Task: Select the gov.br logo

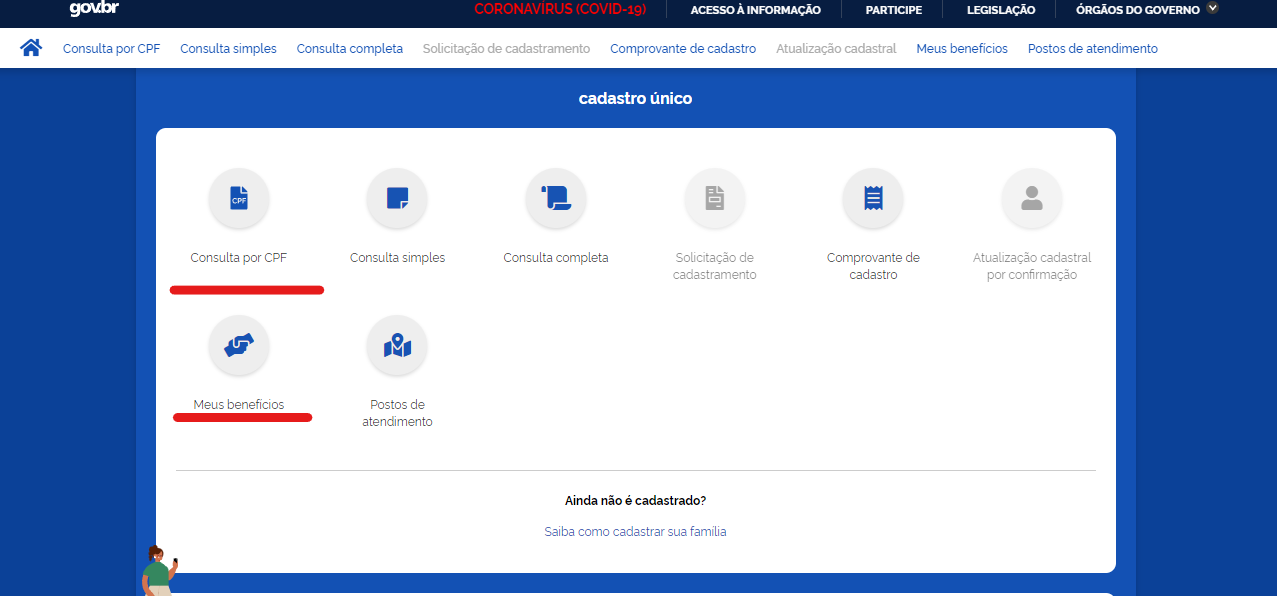Action: tap(92, 10)
